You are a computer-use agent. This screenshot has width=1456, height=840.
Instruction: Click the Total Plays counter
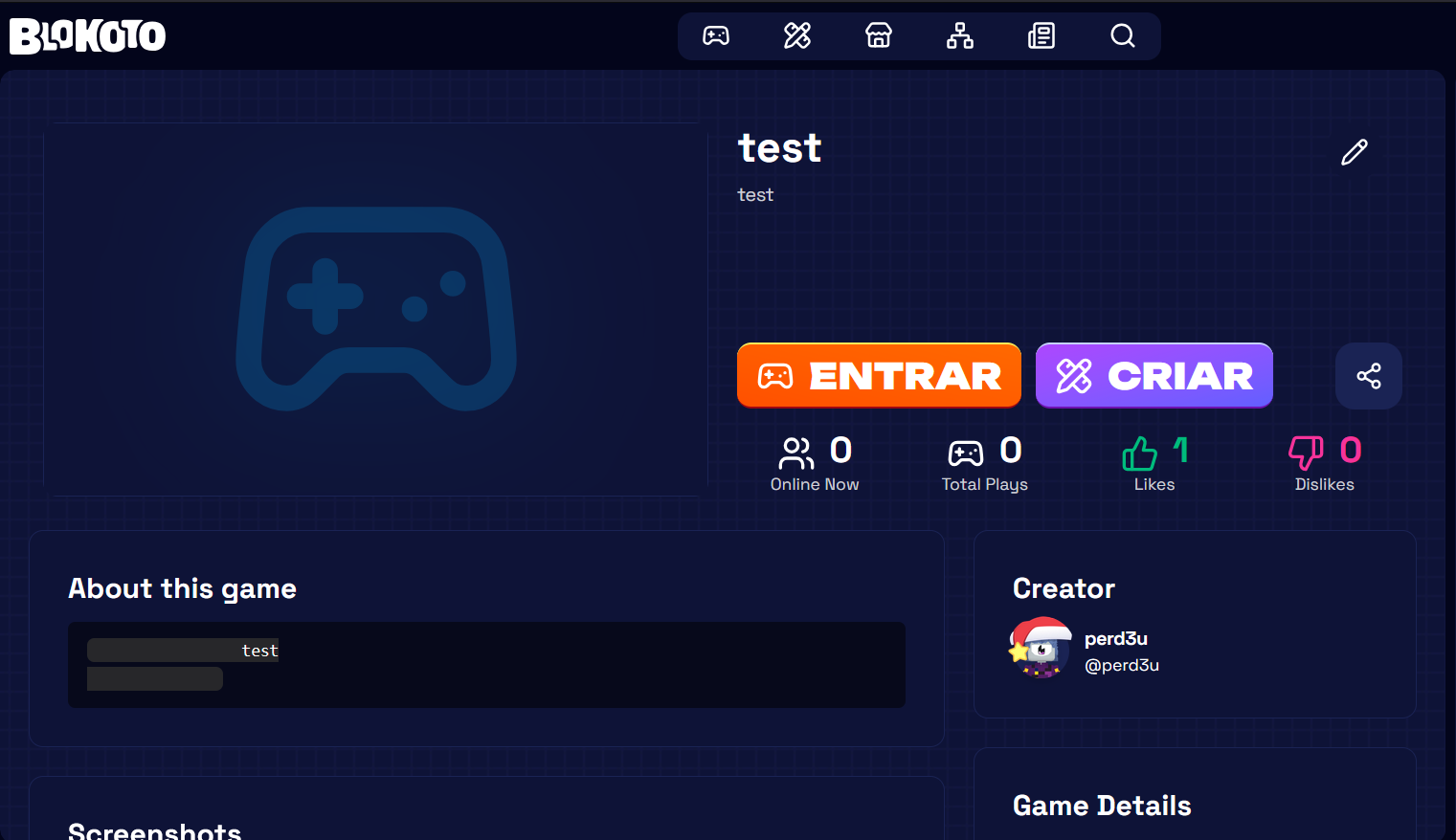(x=984, y=464)
